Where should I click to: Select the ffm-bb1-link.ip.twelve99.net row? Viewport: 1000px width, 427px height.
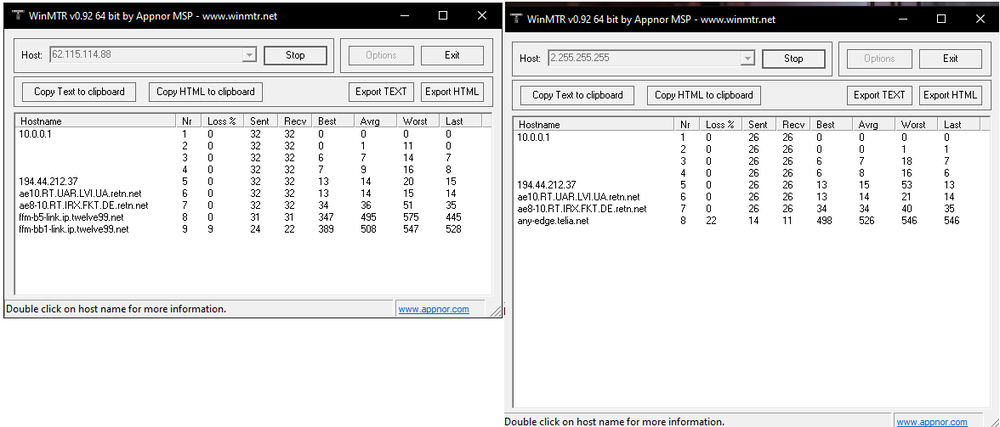74,229
